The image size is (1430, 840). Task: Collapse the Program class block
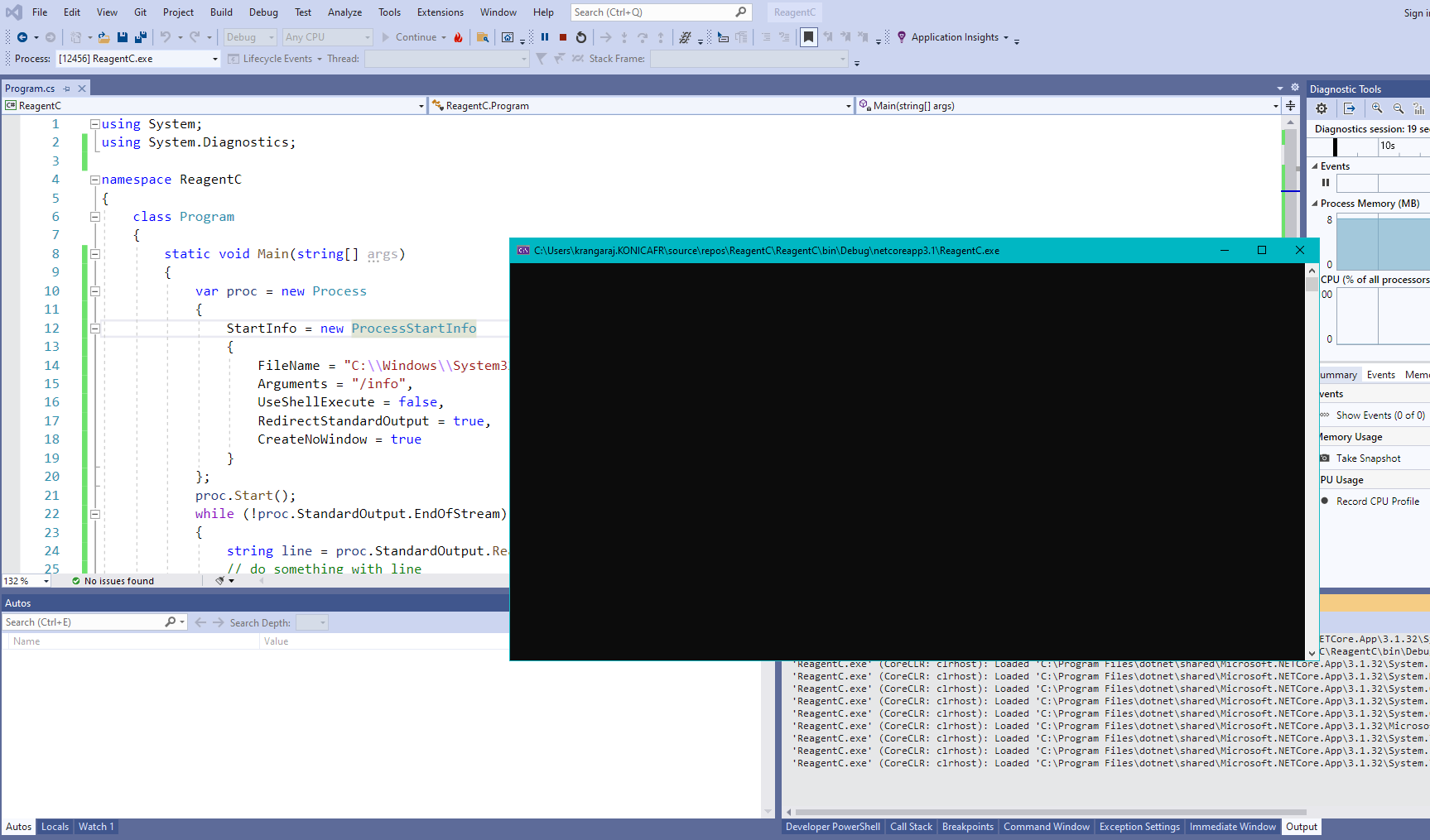click(x=95, y=217)
